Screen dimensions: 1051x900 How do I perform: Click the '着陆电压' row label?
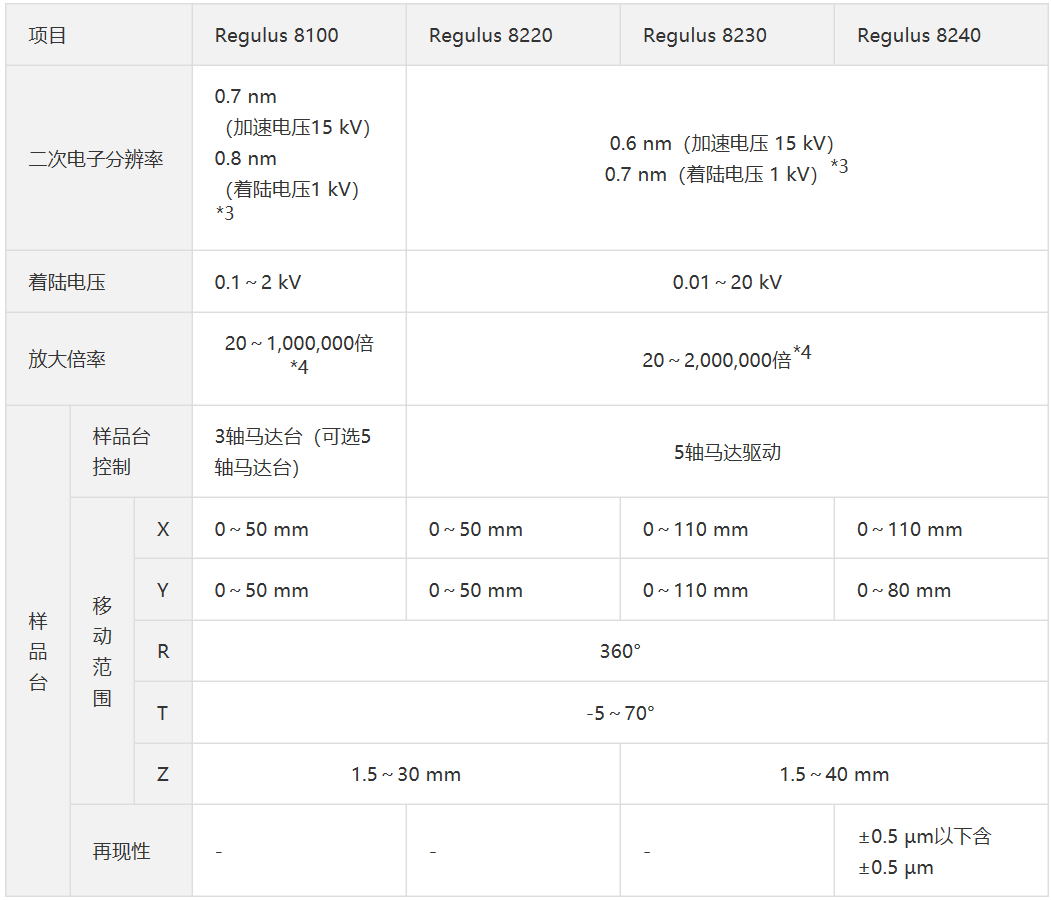tap(67, 282)
